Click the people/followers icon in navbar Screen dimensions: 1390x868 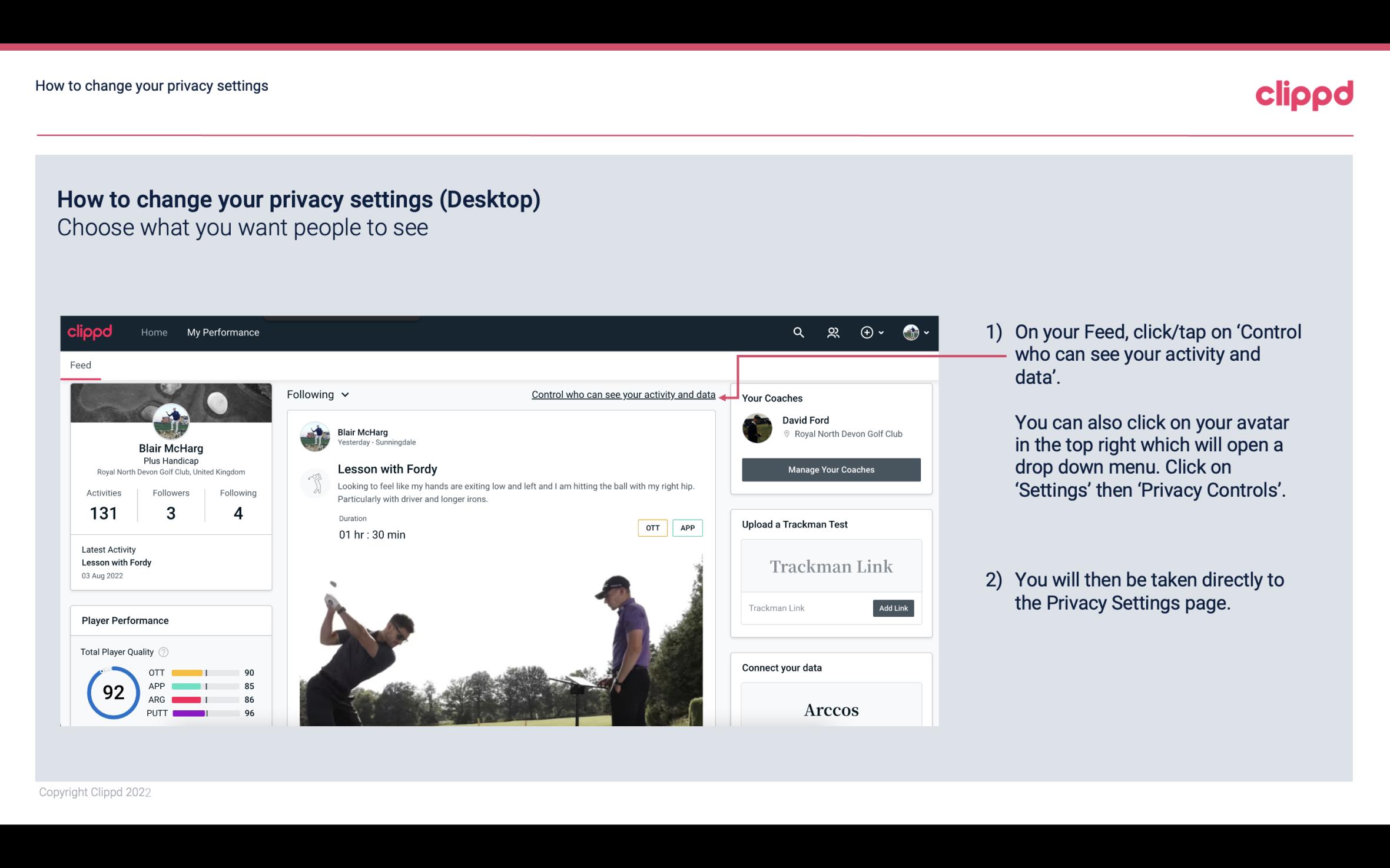pyautogui.click(x=833, y=332)
